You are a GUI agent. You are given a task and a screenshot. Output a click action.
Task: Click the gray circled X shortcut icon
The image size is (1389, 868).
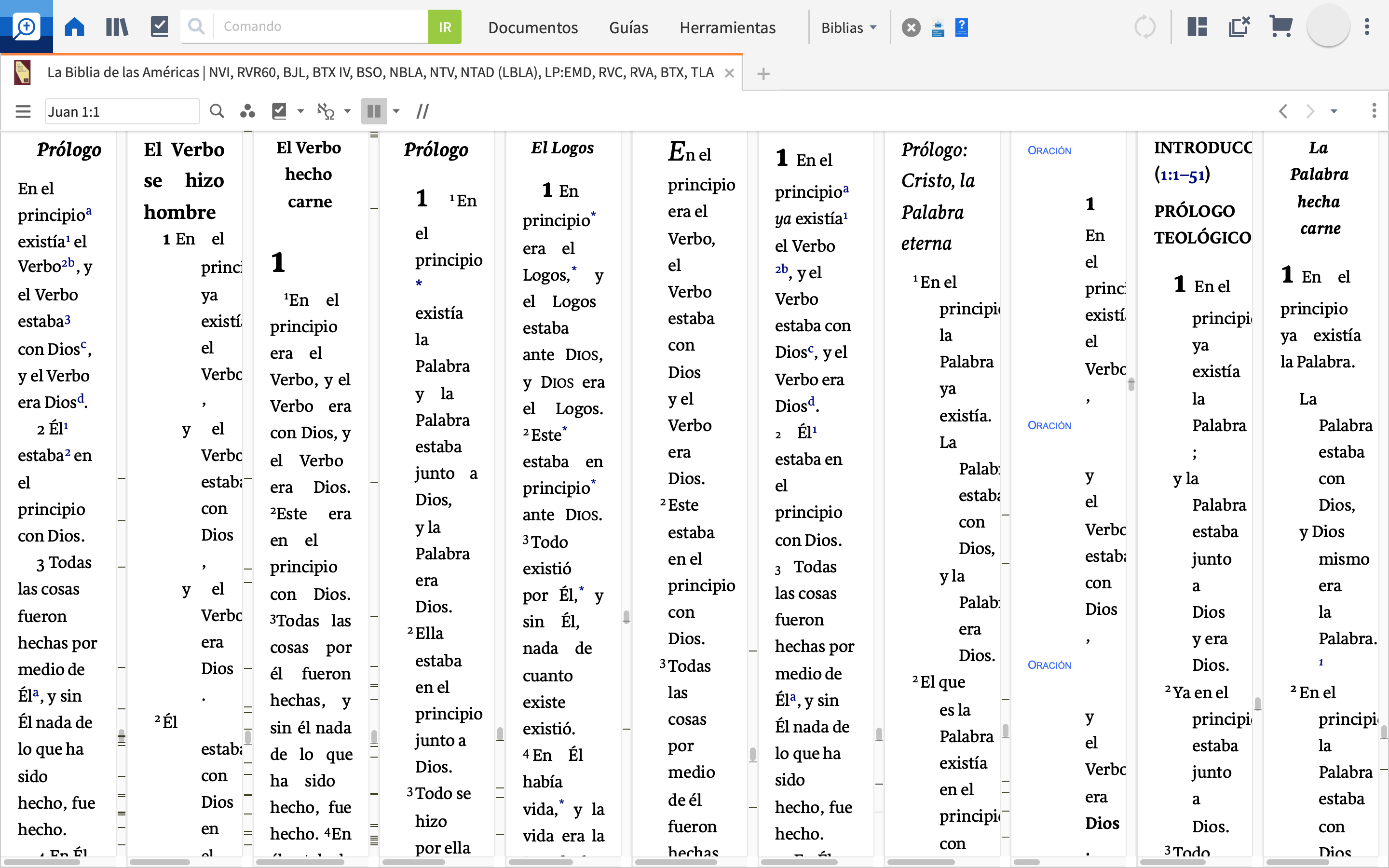[911, 27]
